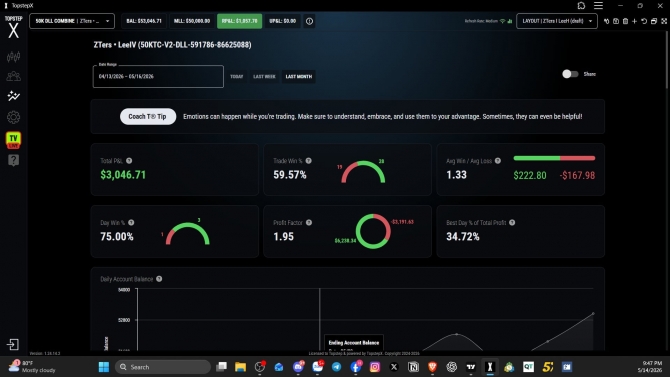This screenshot has width=670, height=377.
Task: Click the logout icon at sidebar bottom
Action: tap(13, 344)
